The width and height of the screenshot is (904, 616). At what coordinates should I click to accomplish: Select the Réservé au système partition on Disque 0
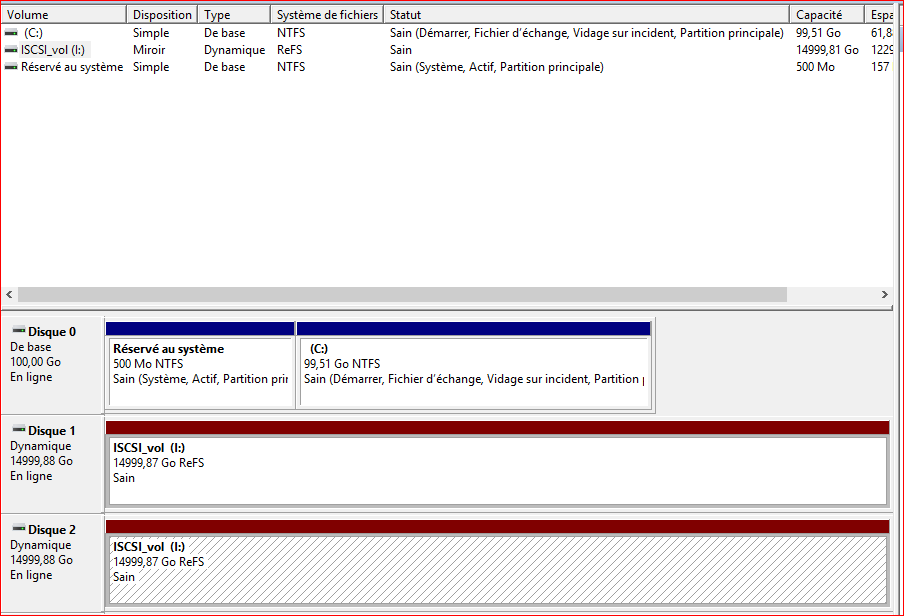tap(200, 372)
